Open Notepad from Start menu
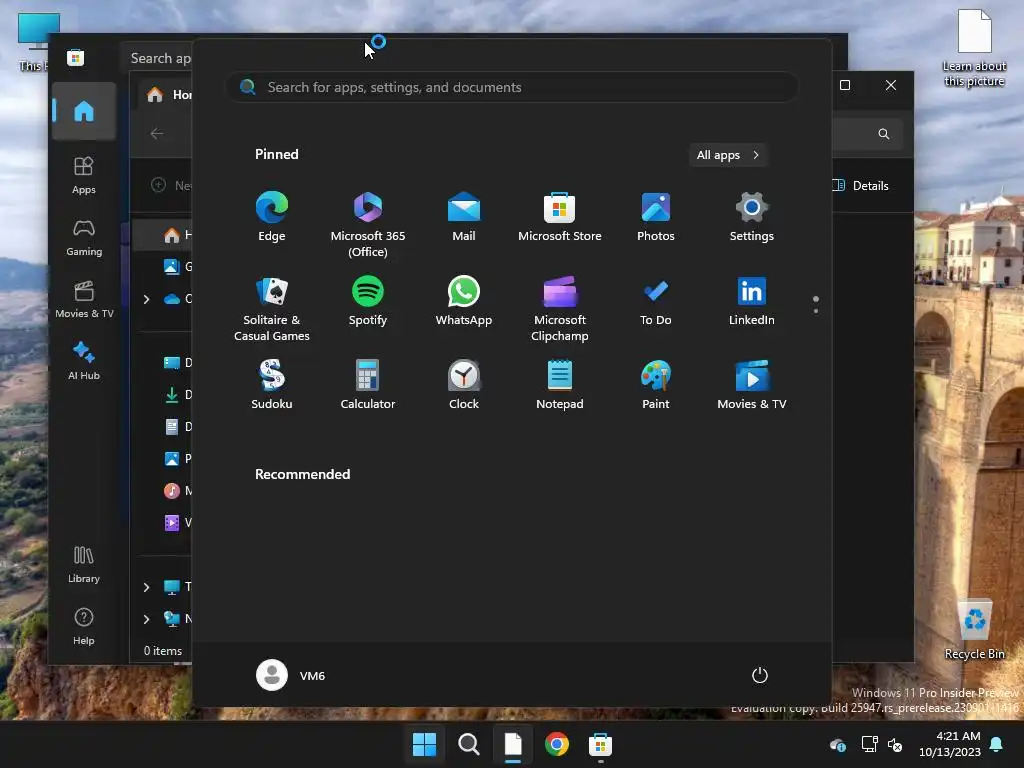The height and width of the screenshot is (768, 1024). pos(560,385)
